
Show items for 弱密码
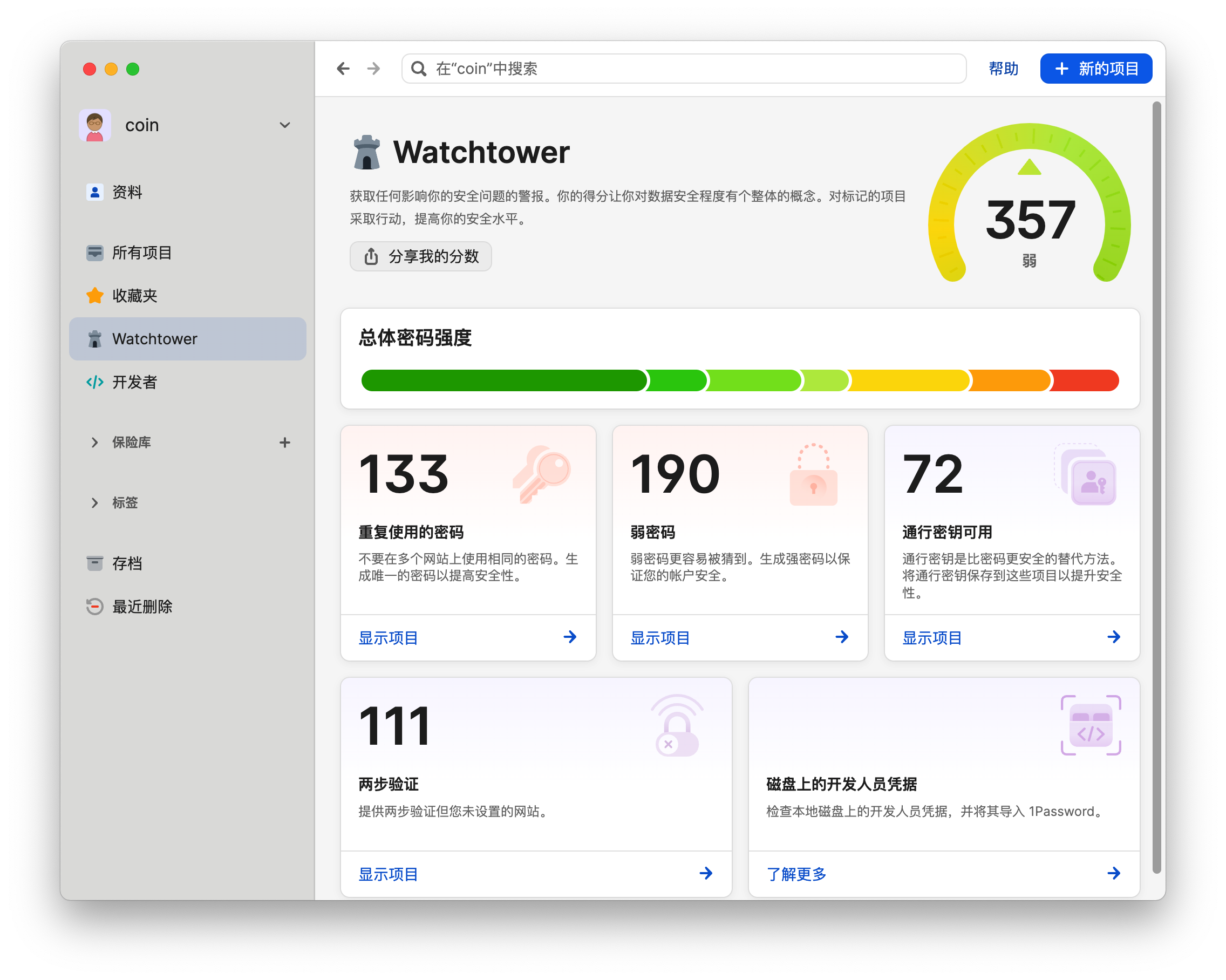(x=660, y=638)
